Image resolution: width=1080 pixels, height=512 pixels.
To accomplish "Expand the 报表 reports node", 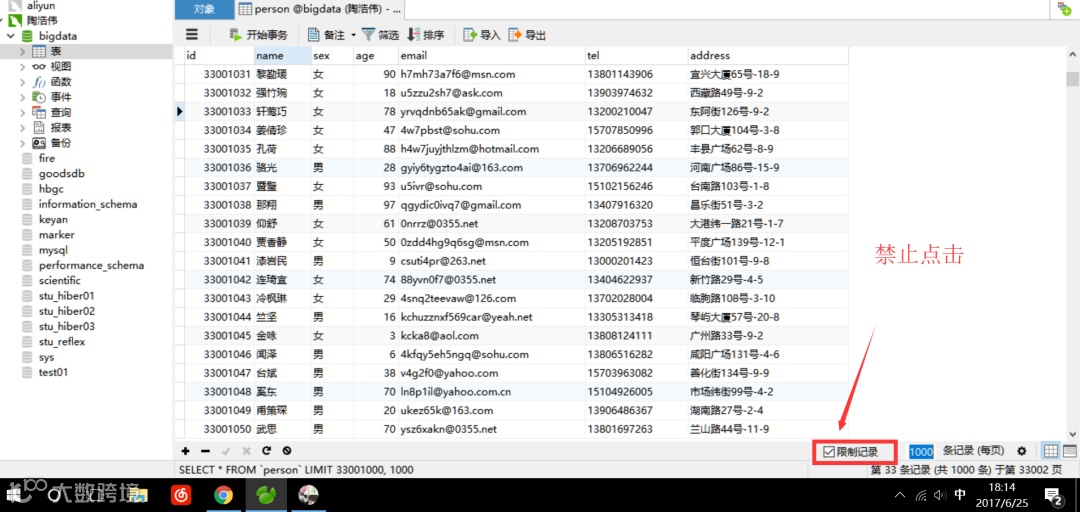I will (x=23, y=127).
